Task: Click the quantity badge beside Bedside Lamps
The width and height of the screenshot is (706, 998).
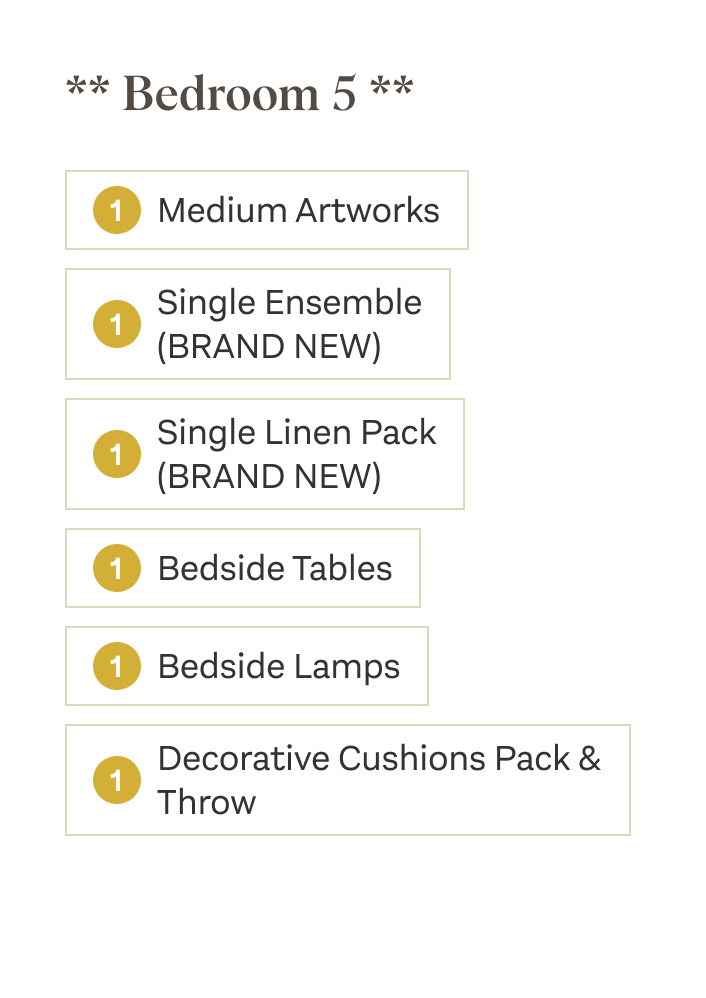Action: click(116, 666)
